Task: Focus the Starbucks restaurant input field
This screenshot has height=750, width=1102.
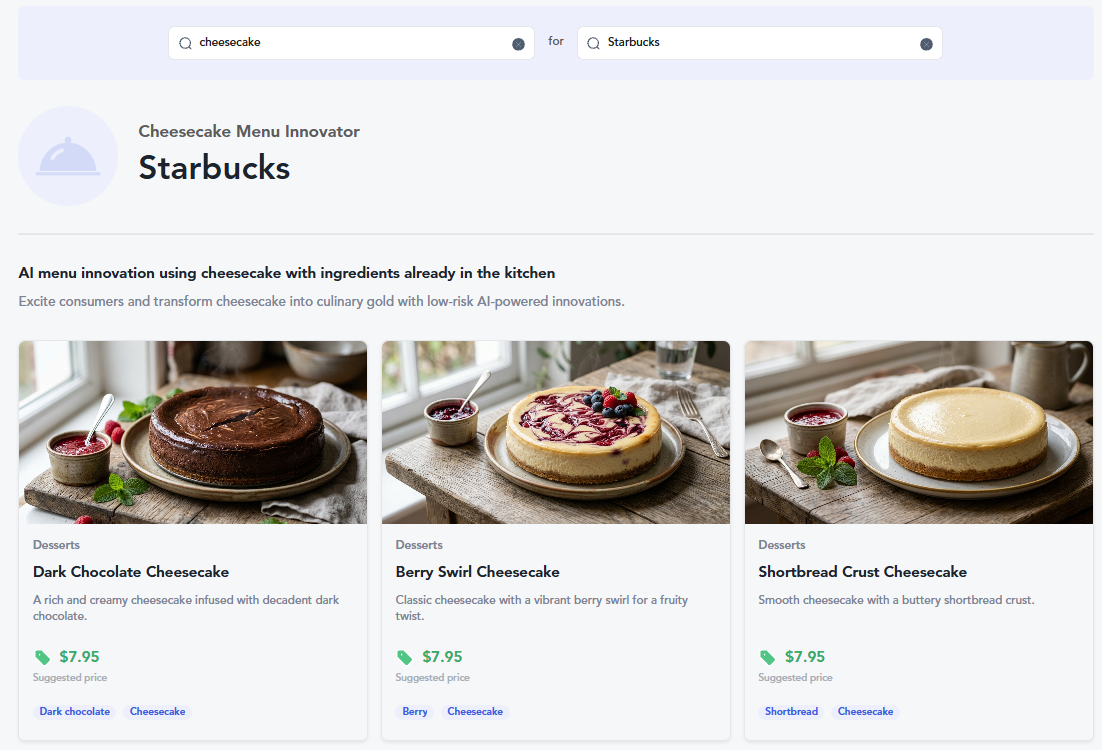Action: coord(760,43)
